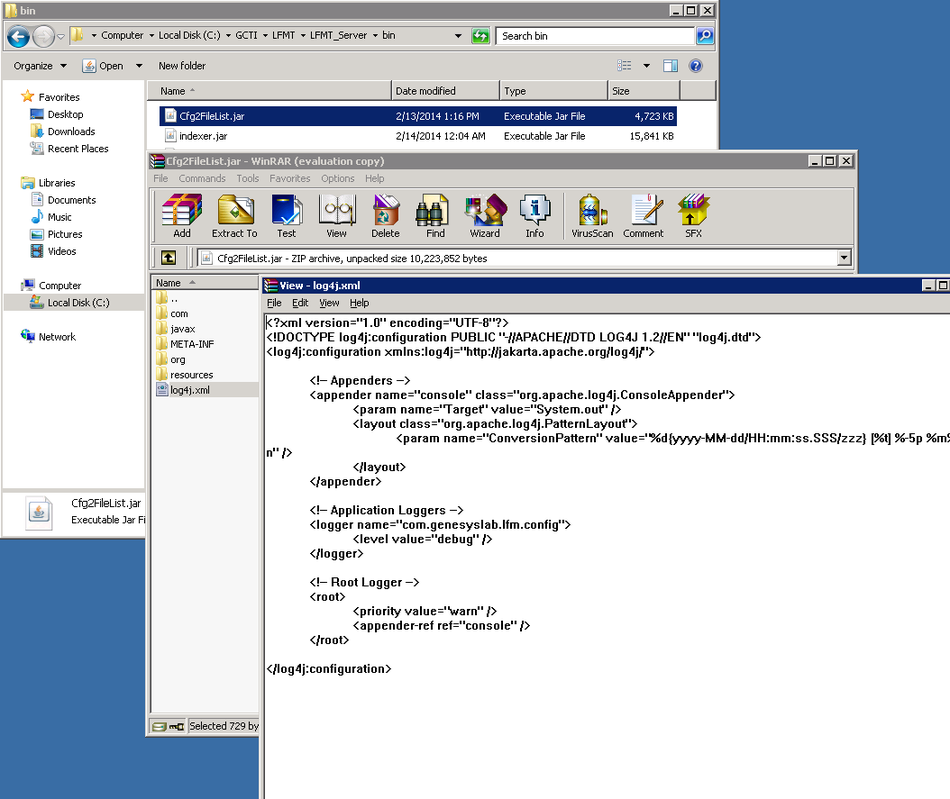Select the resources folder in WinRAR

(191, 375)
